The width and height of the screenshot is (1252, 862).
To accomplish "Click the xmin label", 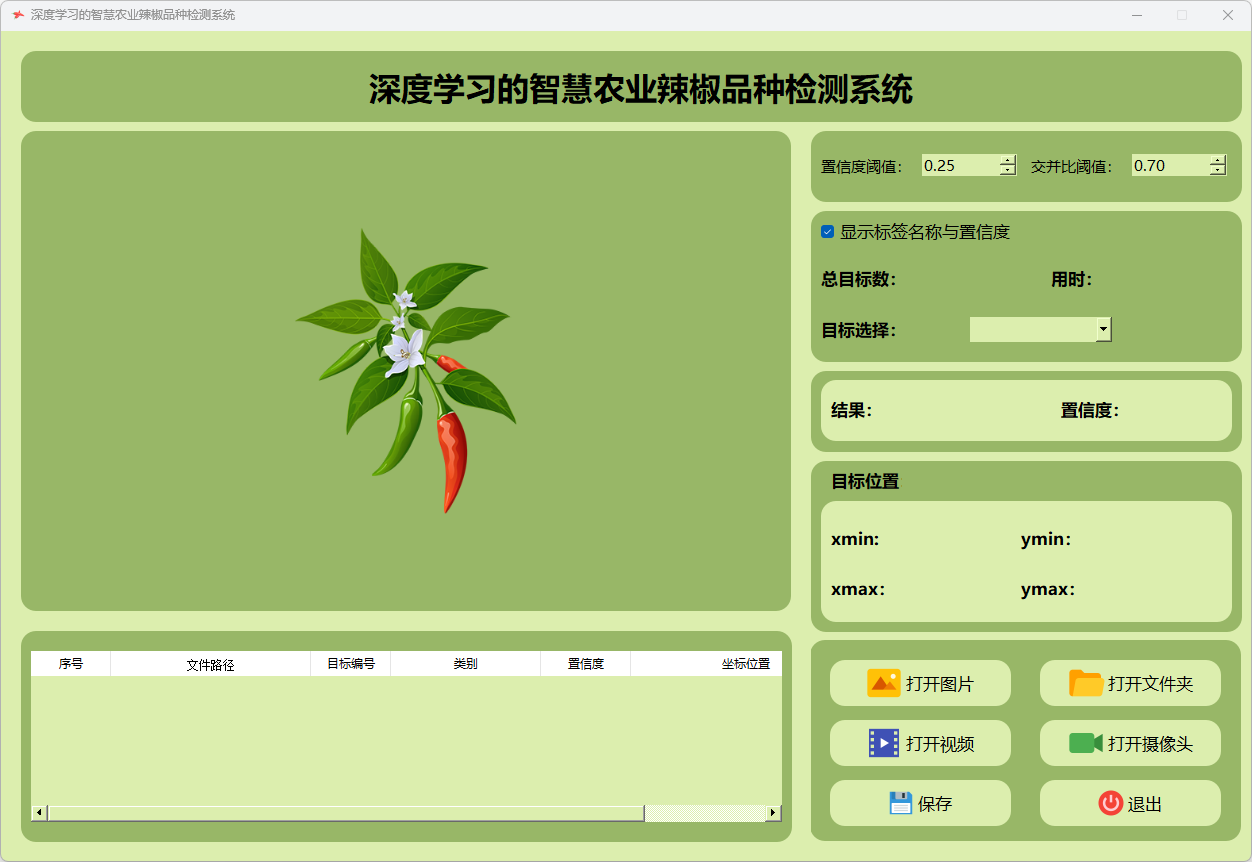I will pyautogui.click(x=855, y=540).
